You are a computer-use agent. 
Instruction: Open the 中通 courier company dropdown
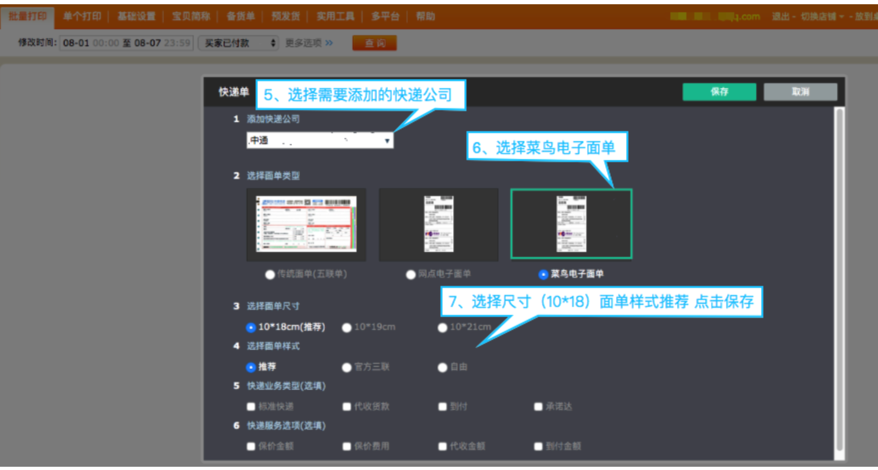click(320, 141)
